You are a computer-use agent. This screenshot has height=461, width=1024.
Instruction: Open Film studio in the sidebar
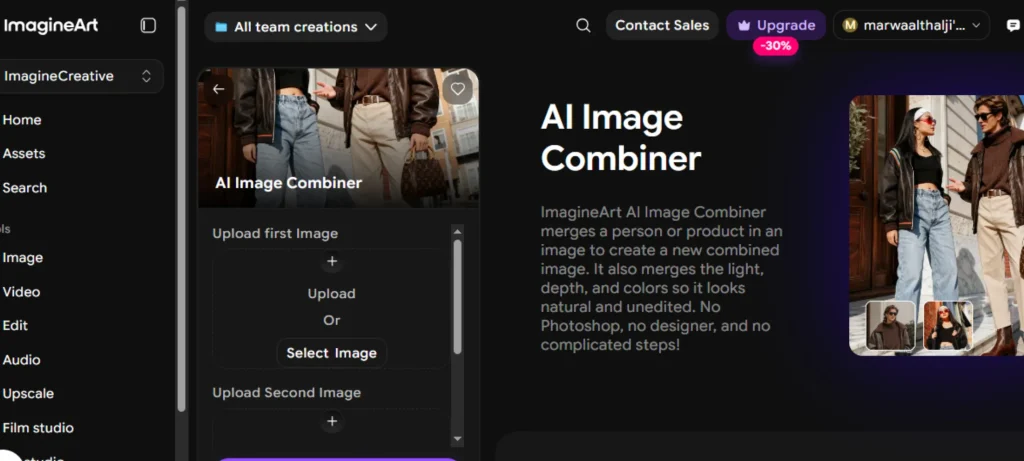click(x=38, y=428)
